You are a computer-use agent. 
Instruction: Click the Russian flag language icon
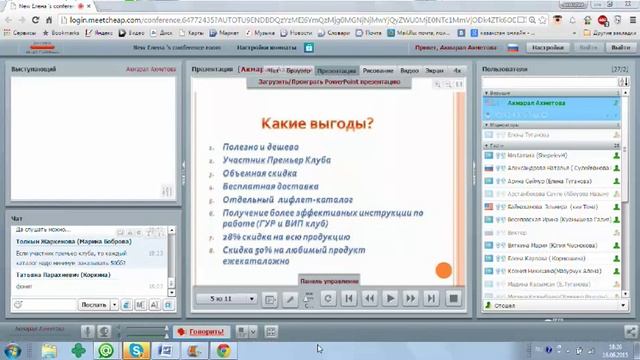(x=513, y=48)
